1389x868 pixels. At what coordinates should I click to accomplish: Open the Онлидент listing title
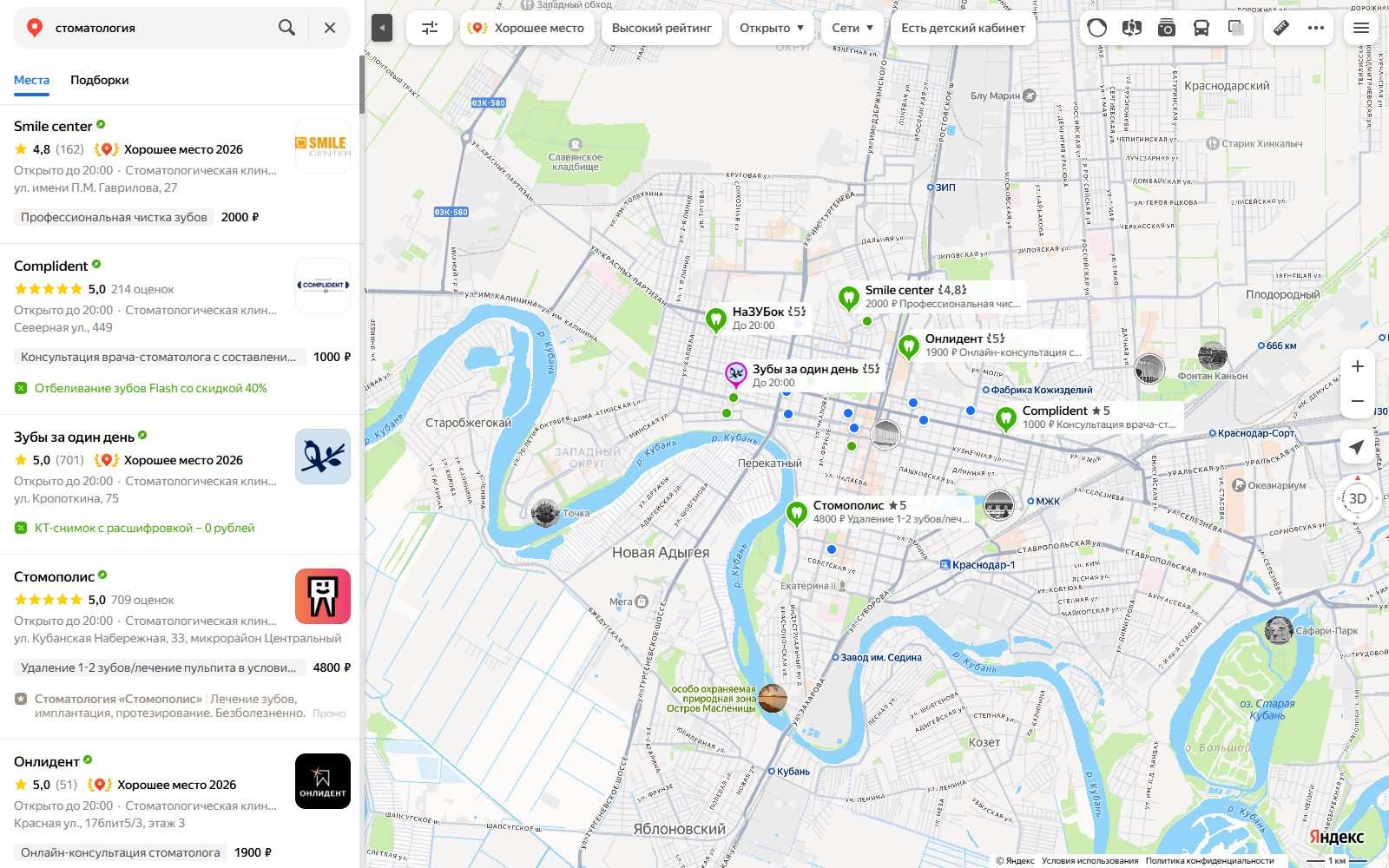pyautogui.click(x=47, y=761)
